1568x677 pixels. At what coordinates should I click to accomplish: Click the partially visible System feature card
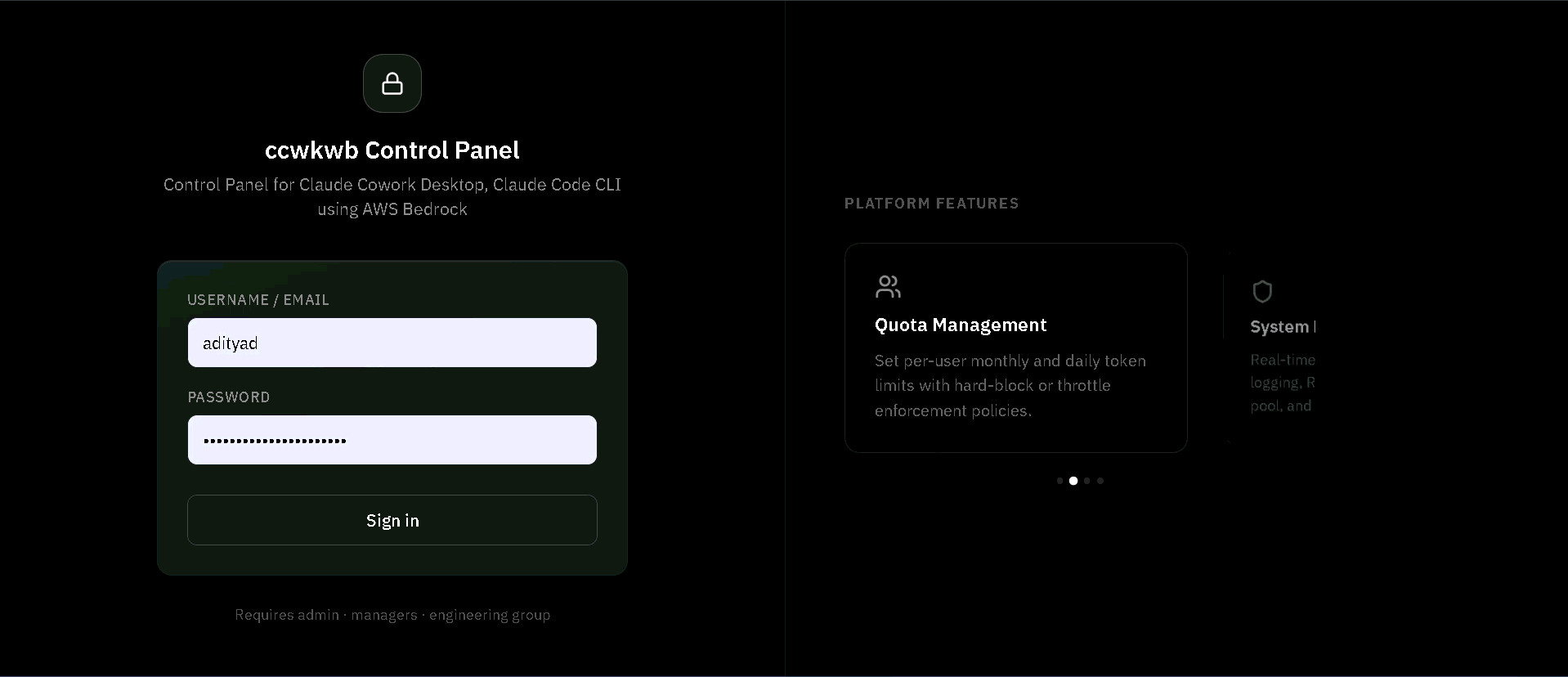click(1271, 347)
